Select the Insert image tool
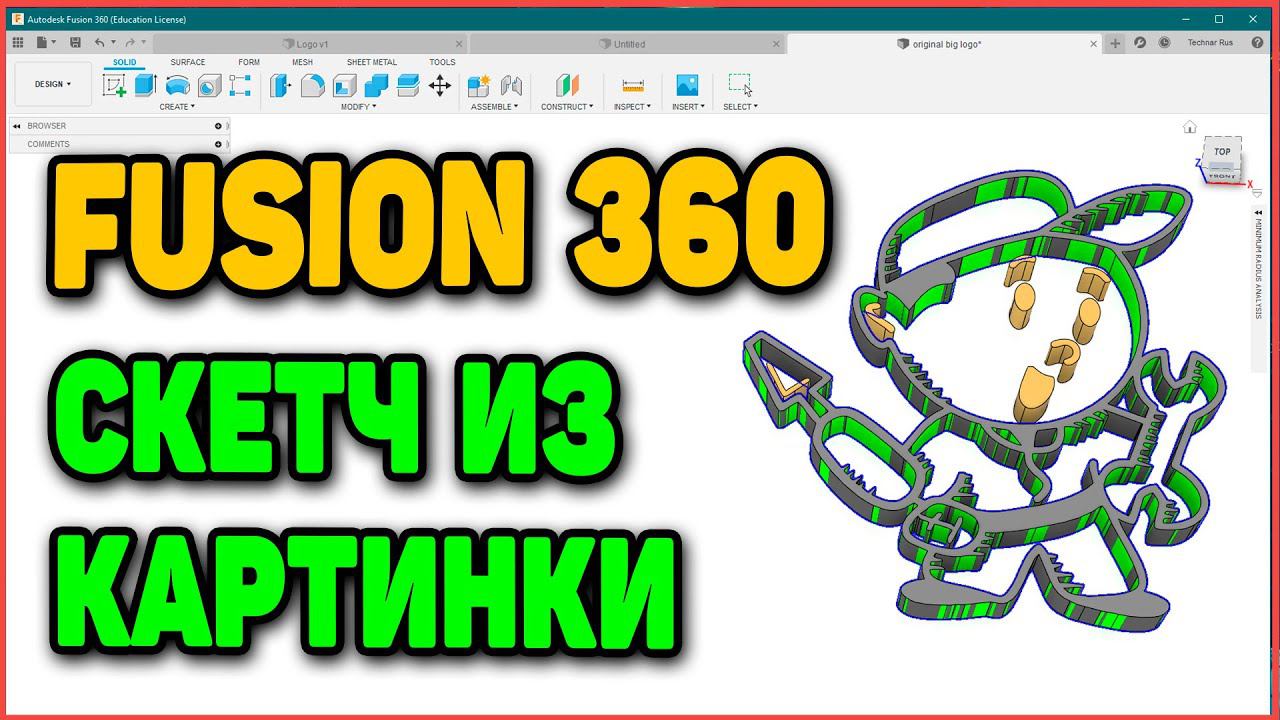The width and height of the screenshot is (1280, 720). click(x=687, y=85)
